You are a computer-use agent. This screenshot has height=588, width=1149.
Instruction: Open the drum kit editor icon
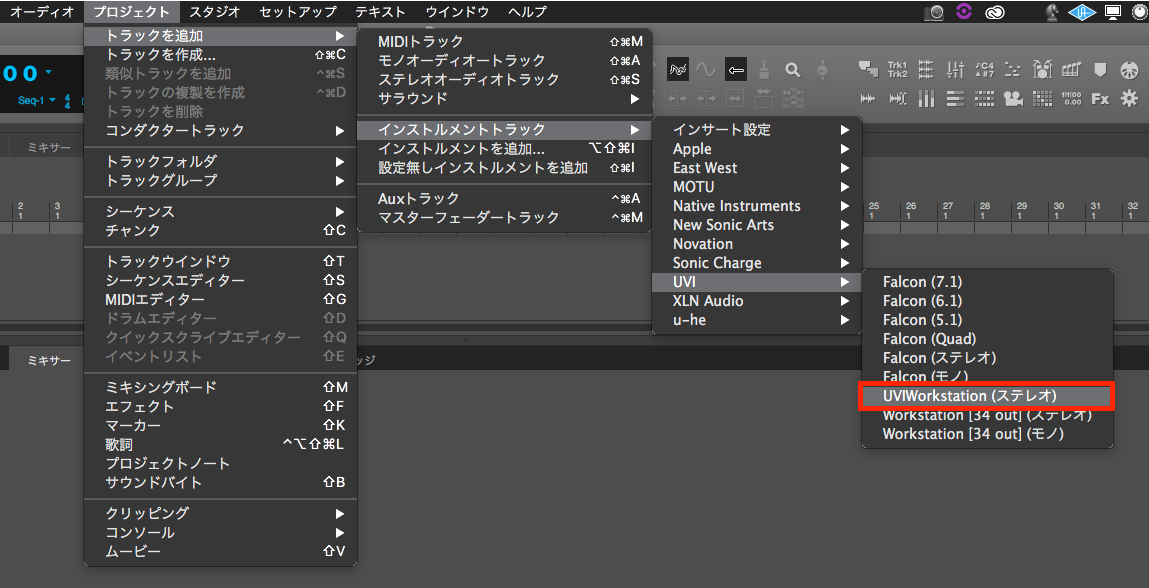point(1042,70)
